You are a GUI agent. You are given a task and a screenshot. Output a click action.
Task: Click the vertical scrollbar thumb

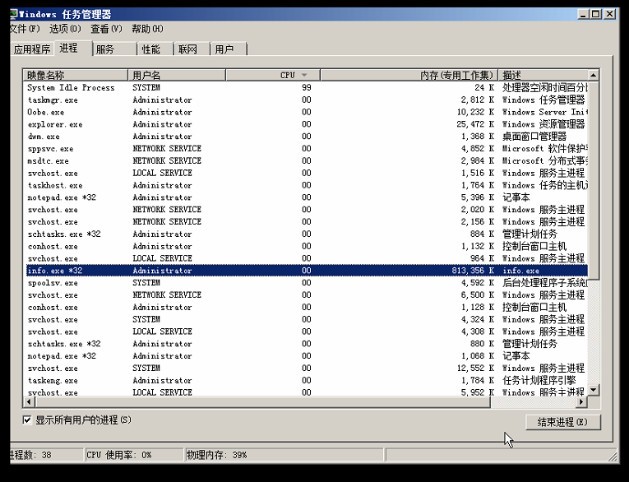(593, 180)
